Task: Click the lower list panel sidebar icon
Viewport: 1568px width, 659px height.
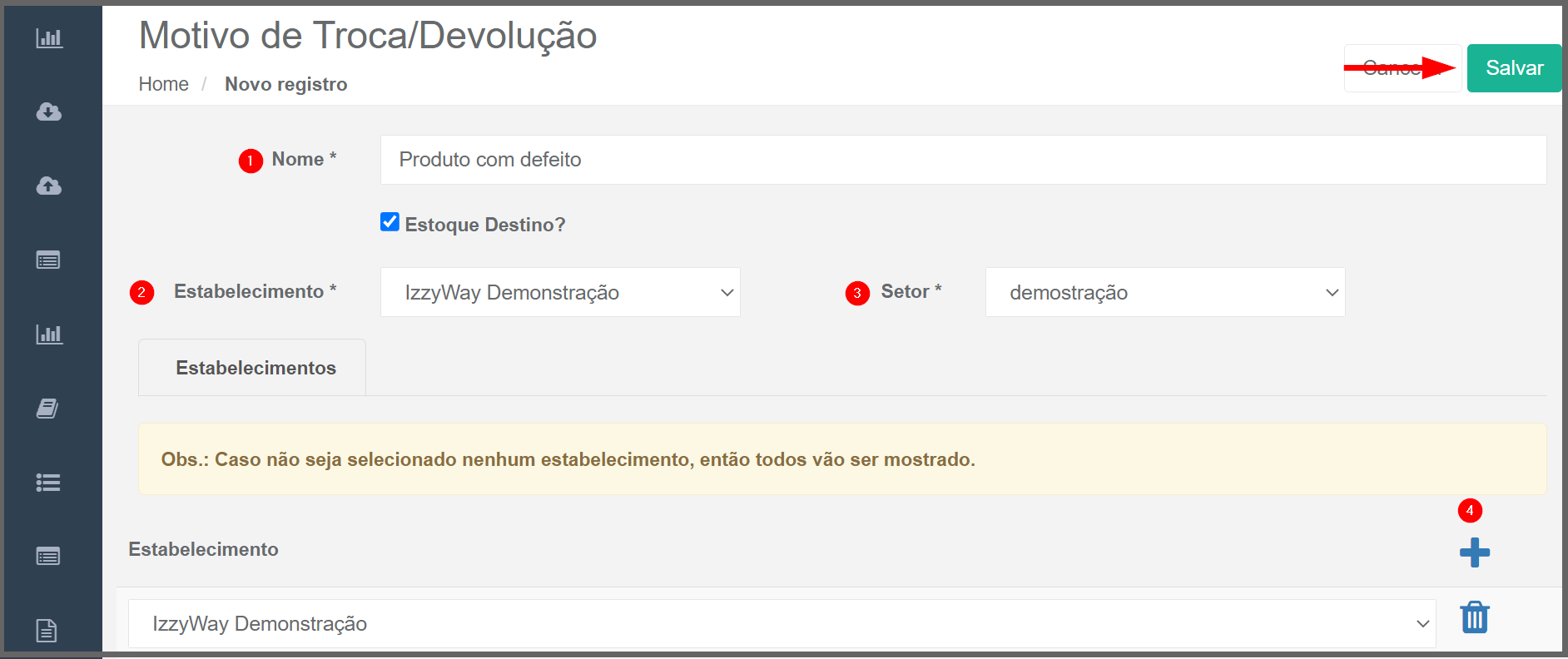Action: pyautogui.click(x=48, y=557)
